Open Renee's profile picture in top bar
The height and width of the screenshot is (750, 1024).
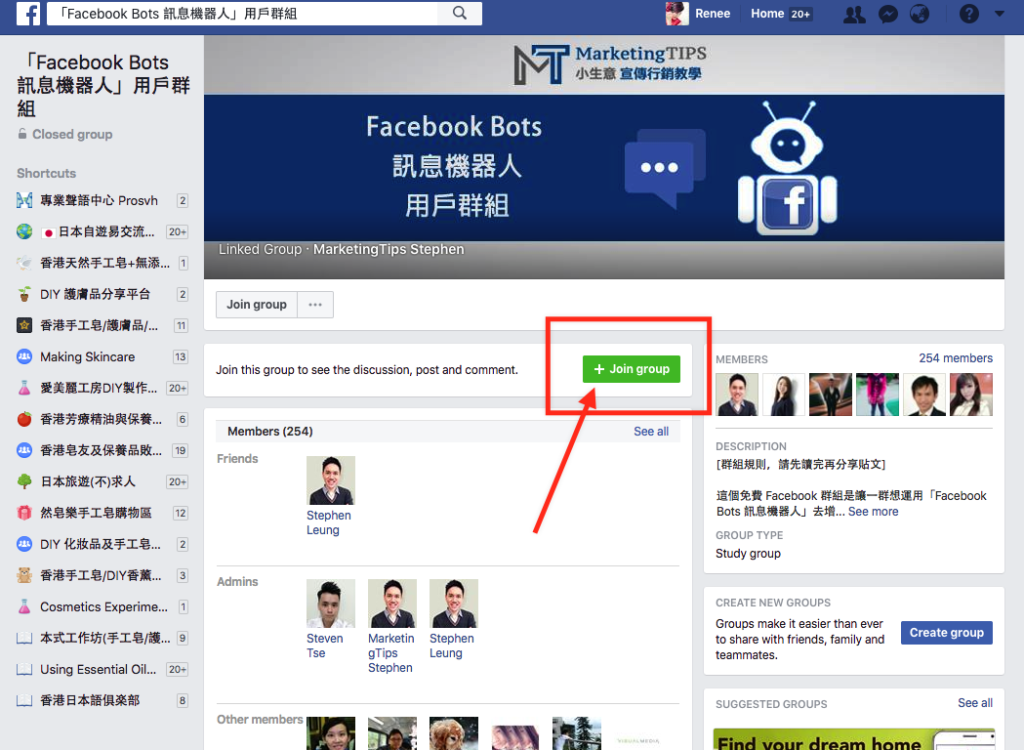point(677,14)
